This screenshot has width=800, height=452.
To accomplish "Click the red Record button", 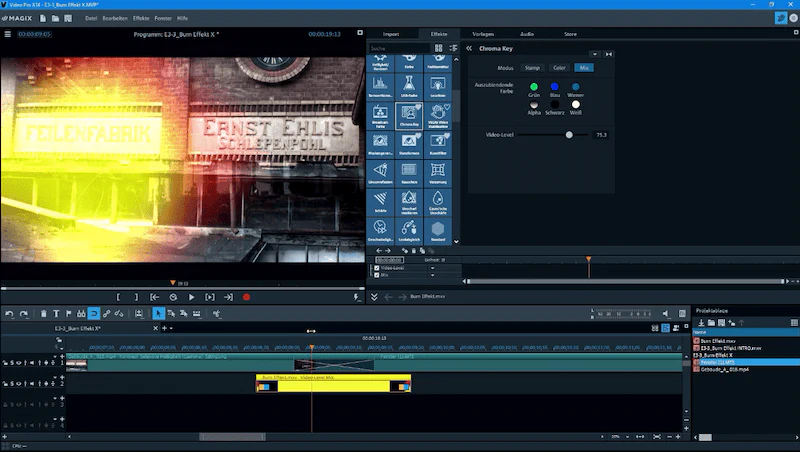I will [246, 297].
